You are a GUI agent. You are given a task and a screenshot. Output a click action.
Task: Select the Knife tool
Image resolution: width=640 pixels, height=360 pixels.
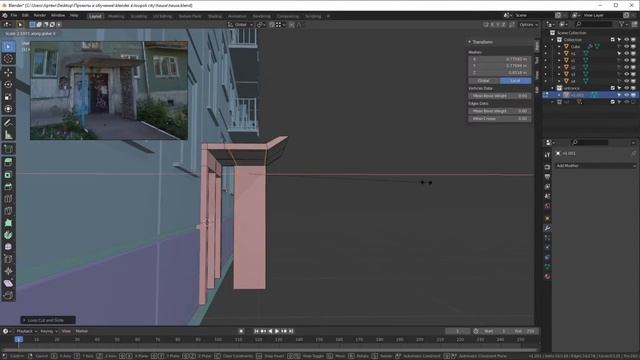[x=8, y=211]
